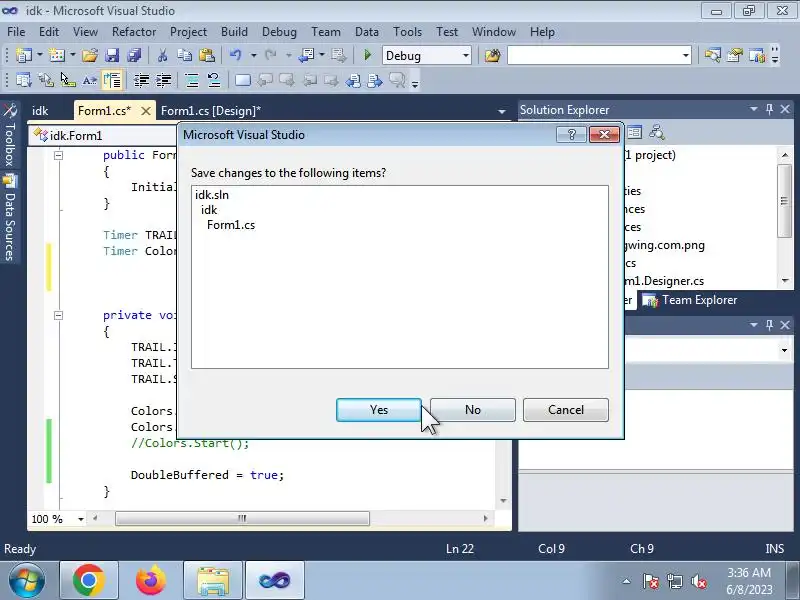Click the Navigate Backward icon
Image resolution: width=800 pixels, height=600 pixels.
(307, 55)
